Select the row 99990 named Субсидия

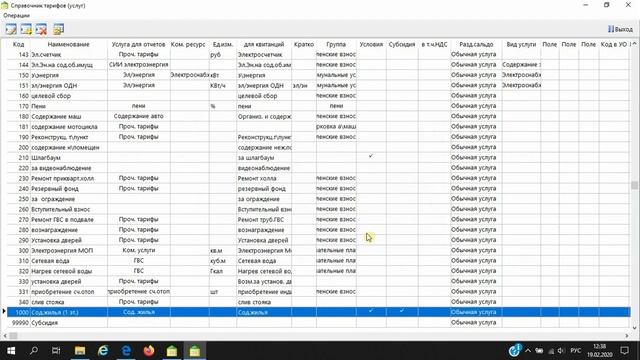click(318, 322)
